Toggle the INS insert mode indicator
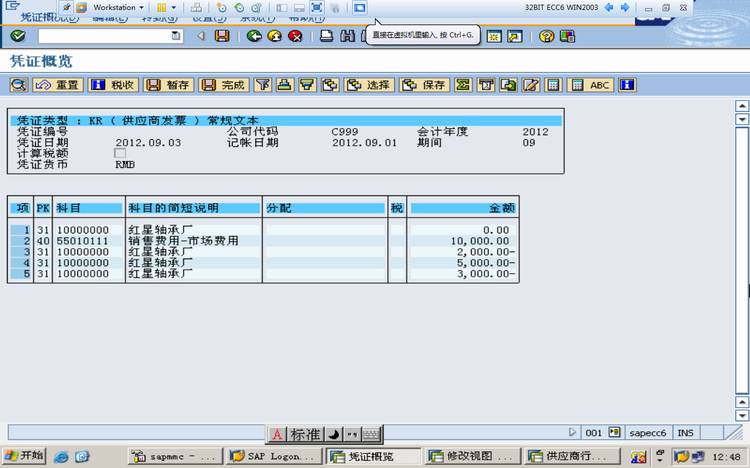 685,433
